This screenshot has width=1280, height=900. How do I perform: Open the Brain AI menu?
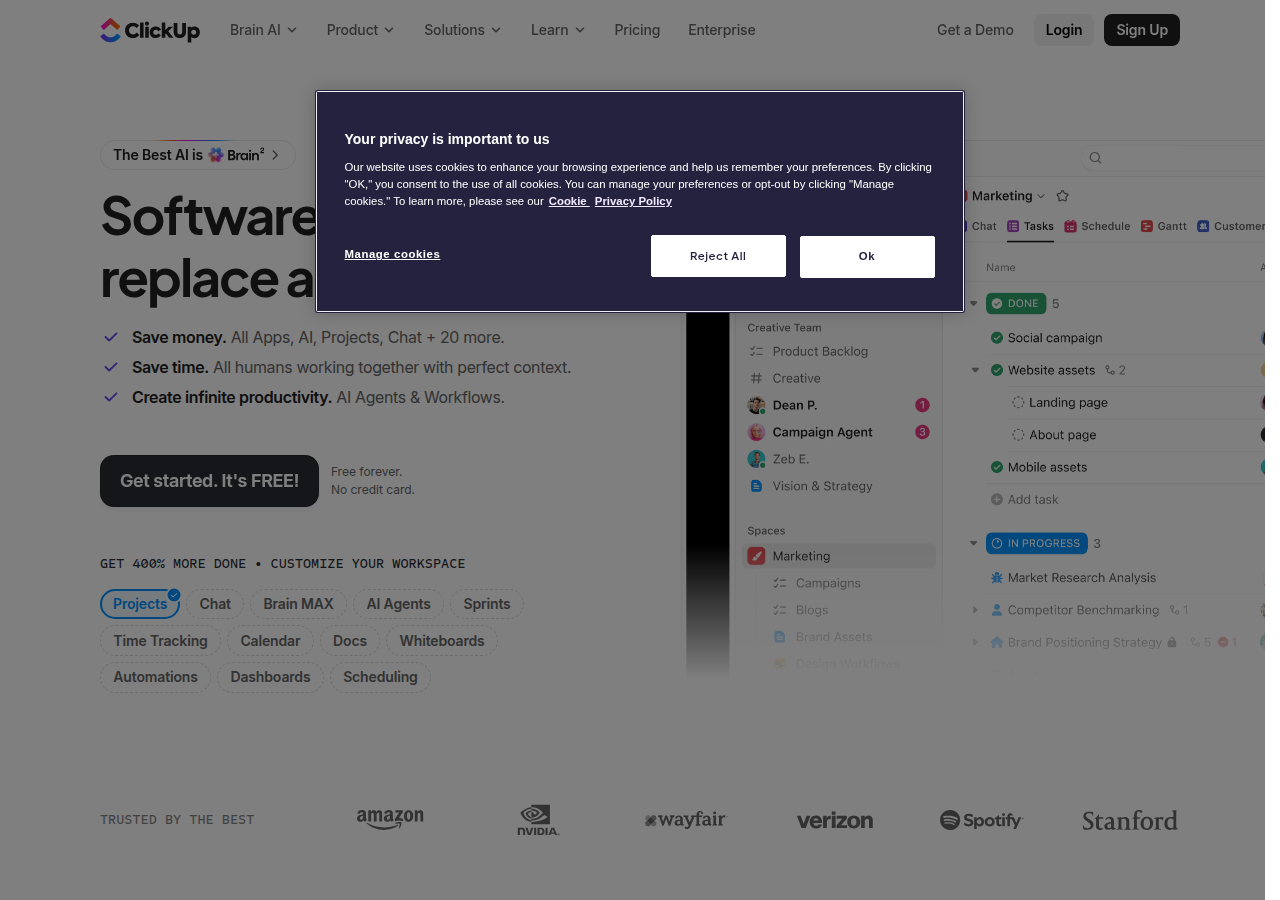click(x=263, y=30)
